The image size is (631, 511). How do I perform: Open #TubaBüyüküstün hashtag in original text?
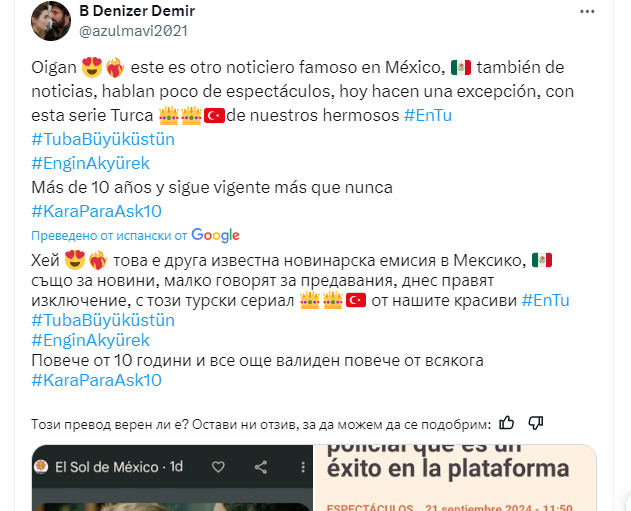click(103, 139)
